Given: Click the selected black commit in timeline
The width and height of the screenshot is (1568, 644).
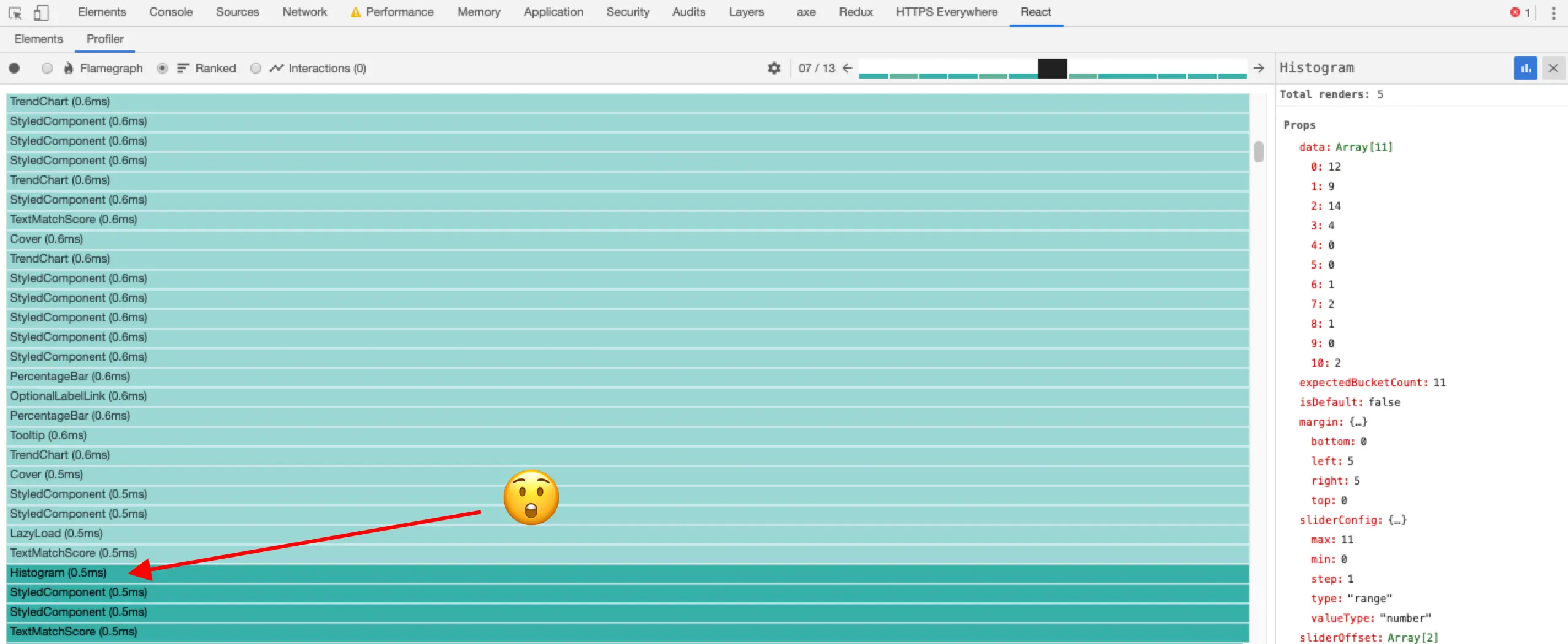Looking at the screenshot, I should coord(1053,68).
